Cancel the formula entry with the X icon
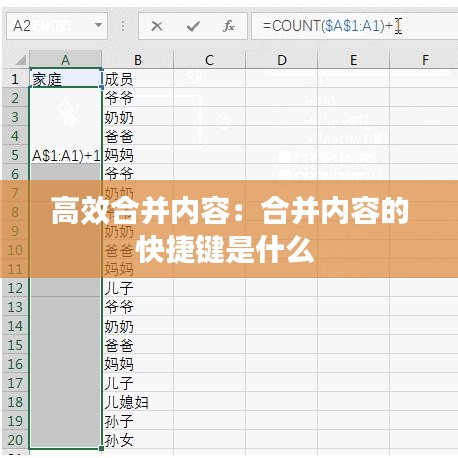Screen dimensions: 458x458 coord(157,26)
